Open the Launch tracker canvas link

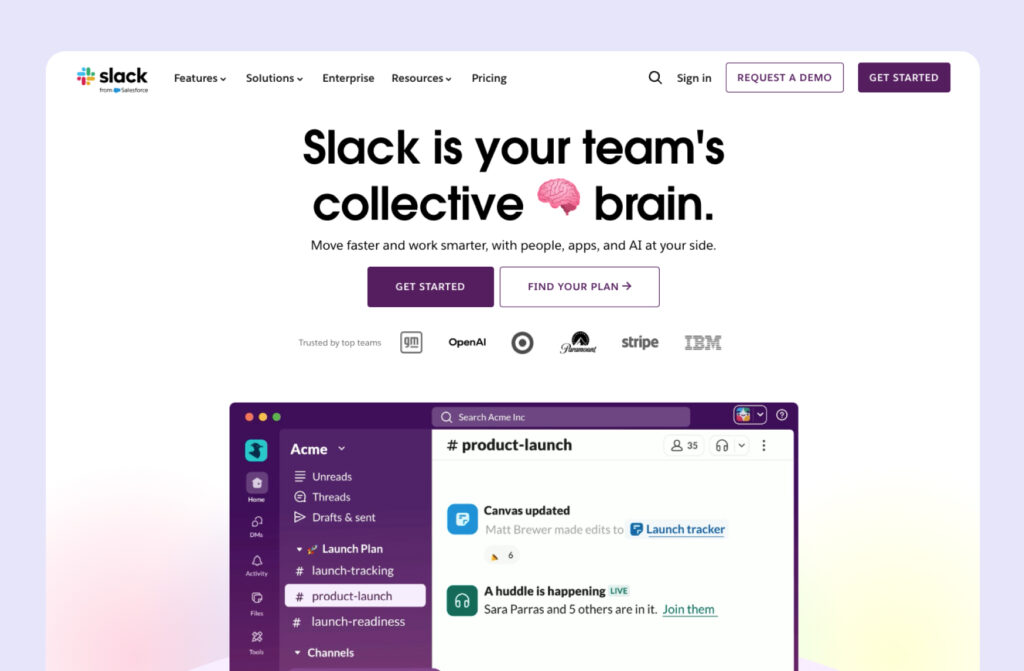[684, 530]
